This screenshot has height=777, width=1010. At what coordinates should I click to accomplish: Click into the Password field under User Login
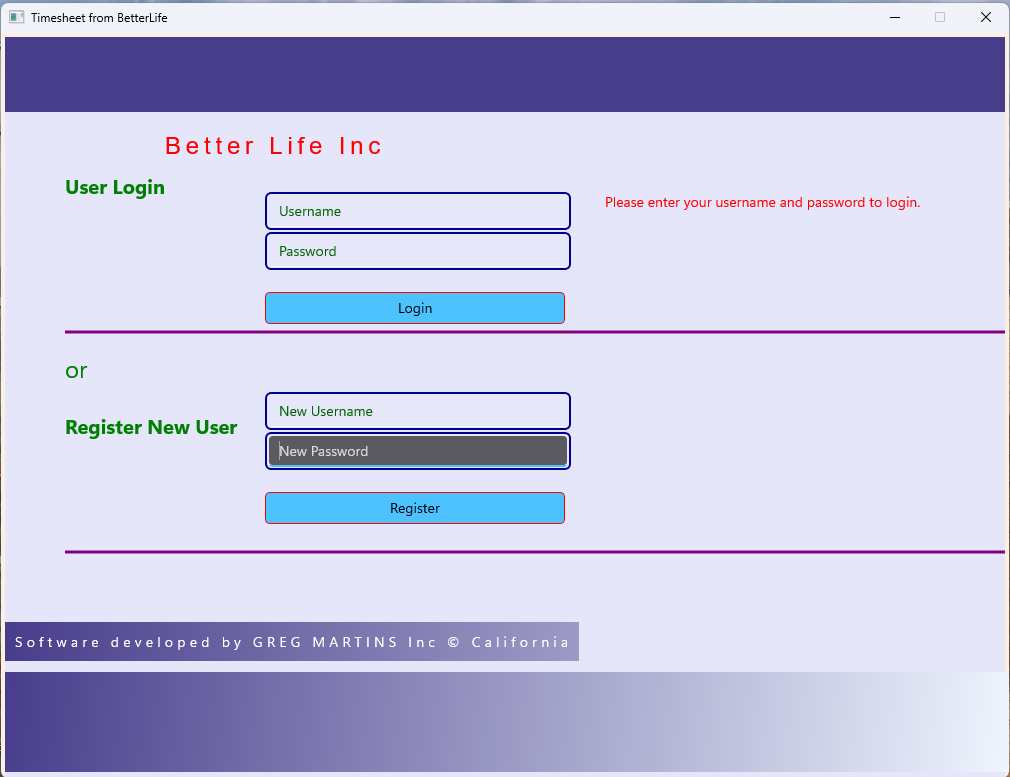click(x=417, y=251)
